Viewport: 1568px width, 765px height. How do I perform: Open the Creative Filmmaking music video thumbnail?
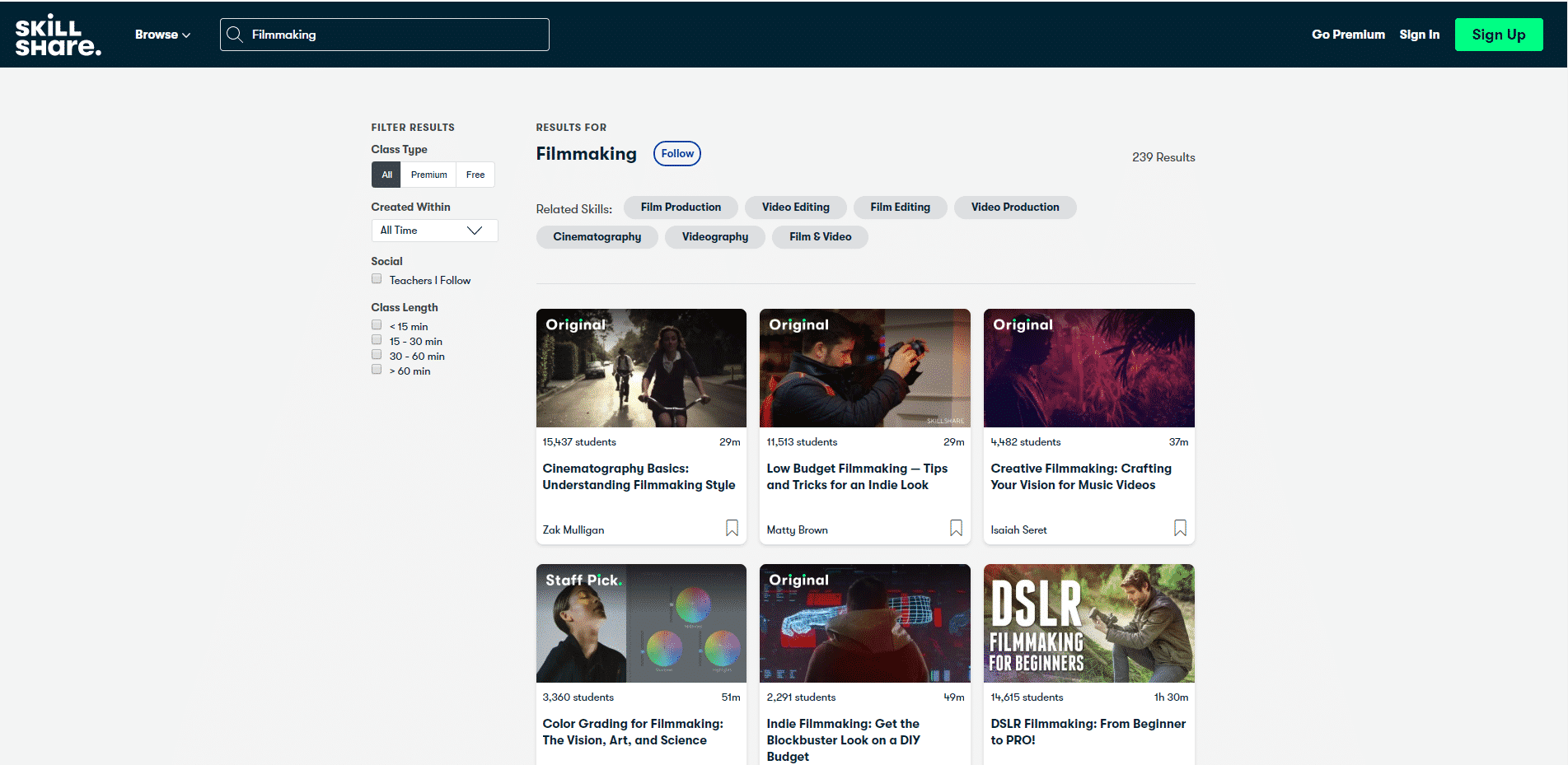click(x=1089, y=368)
